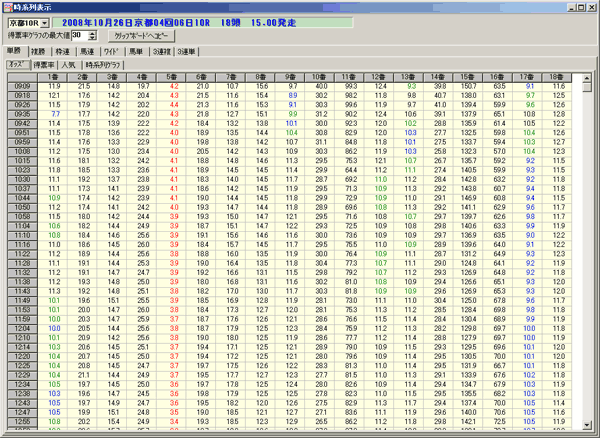Minimize the 時系列表示 window
The image size is (600, 438).
tap(571, 7)
